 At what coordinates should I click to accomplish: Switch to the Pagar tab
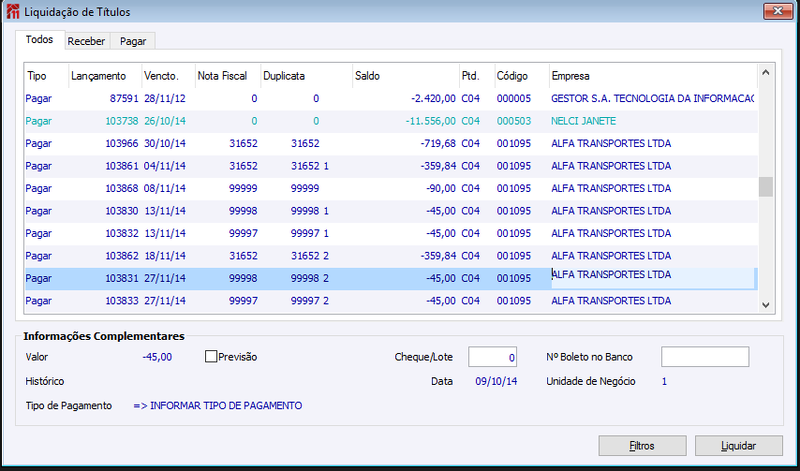point(133,41)
